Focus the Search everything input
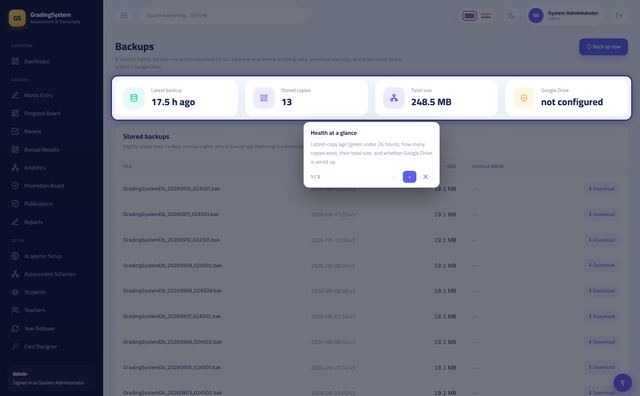 (x=222, y=16)
